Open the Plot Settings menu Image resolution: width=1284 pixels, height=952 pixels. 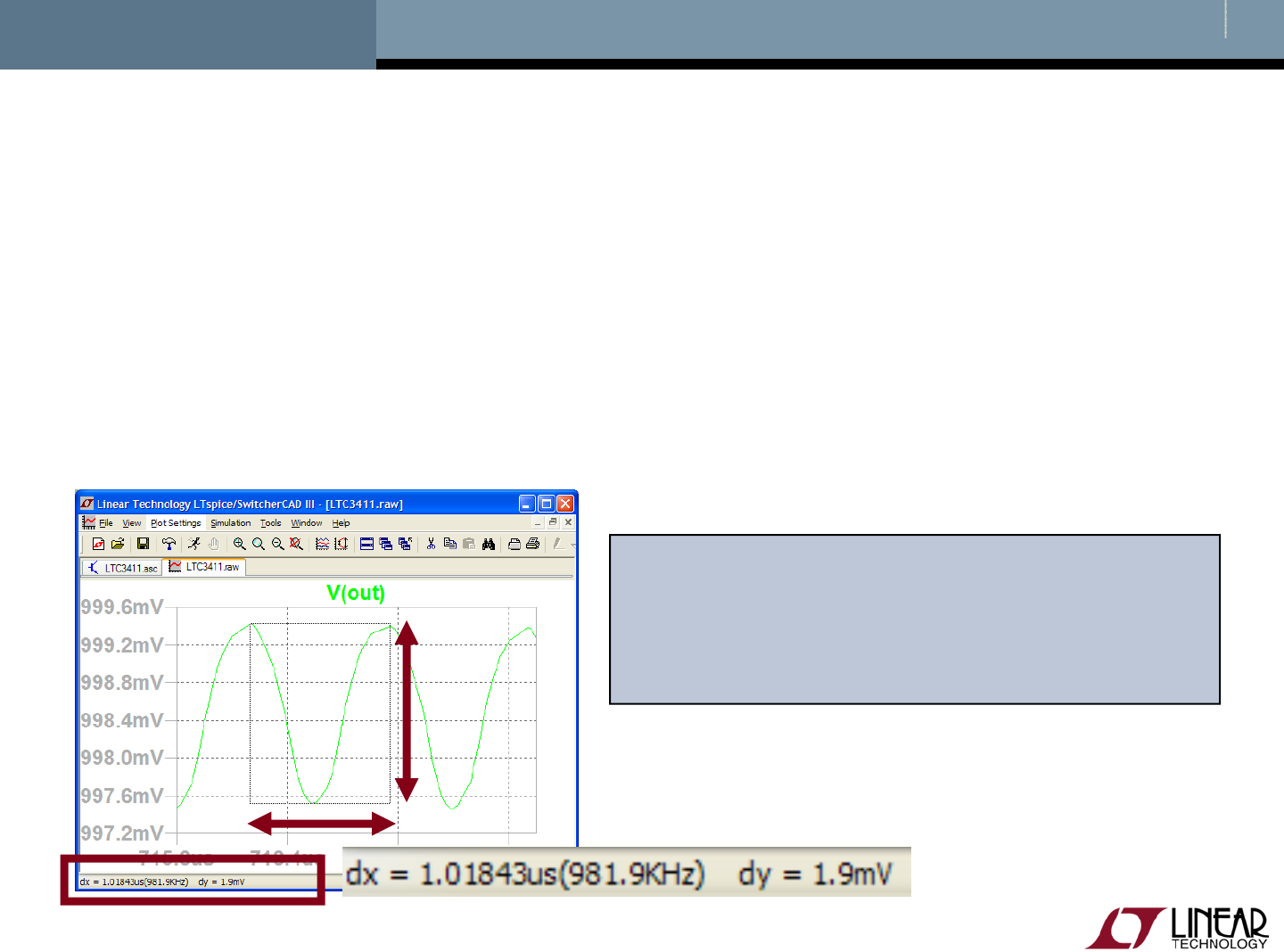(176, 523)
